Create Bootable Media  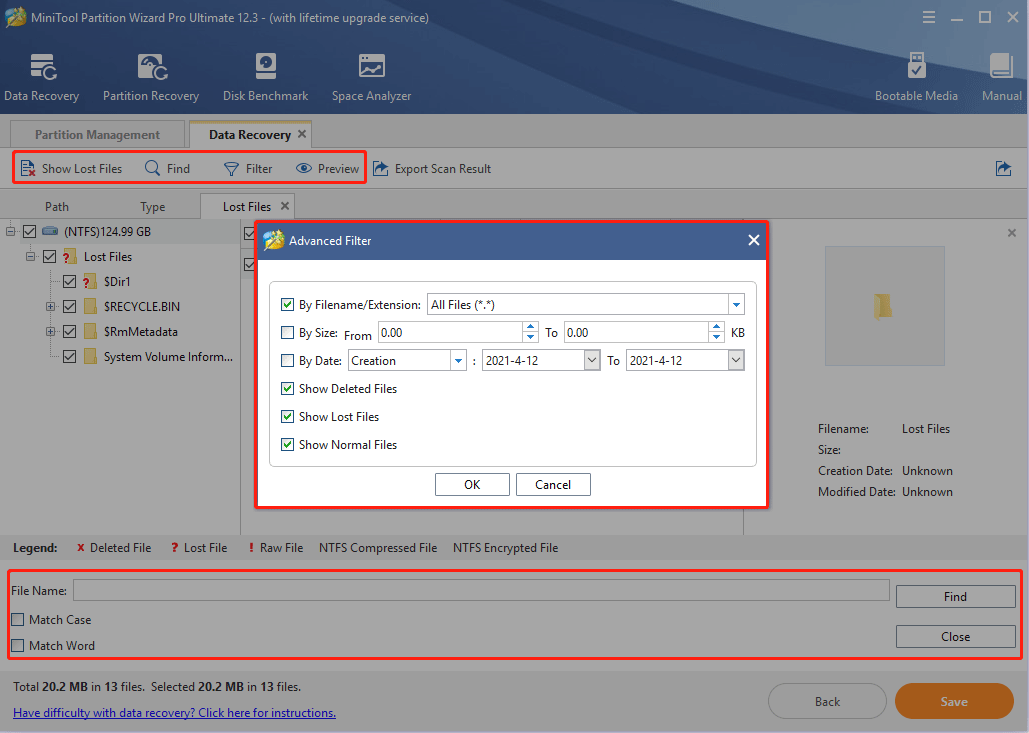[x=916, y=67]
